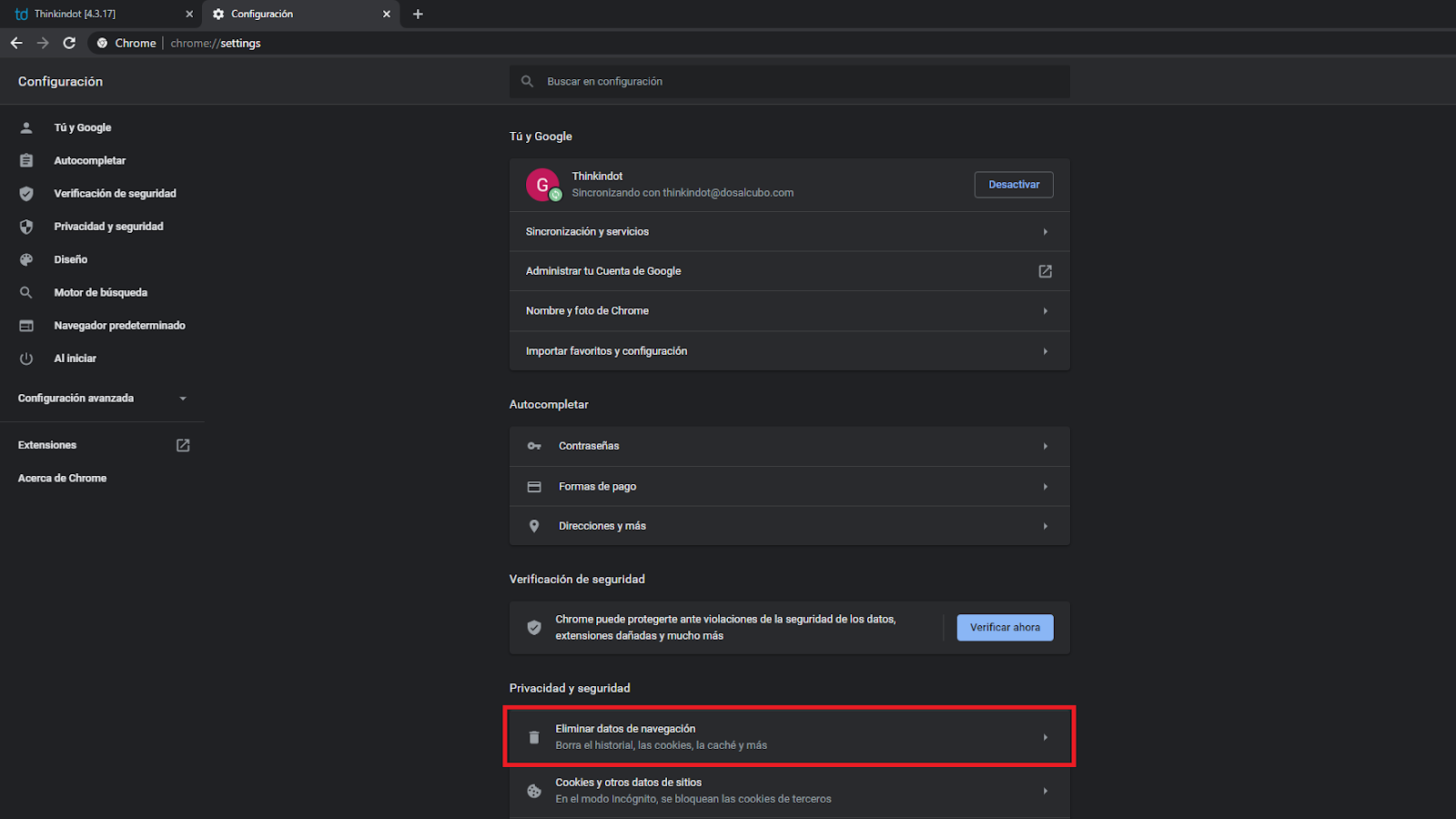Open Motor de búsqueda sidebar item
This screenshot has height=819, width=1456.
100,292
